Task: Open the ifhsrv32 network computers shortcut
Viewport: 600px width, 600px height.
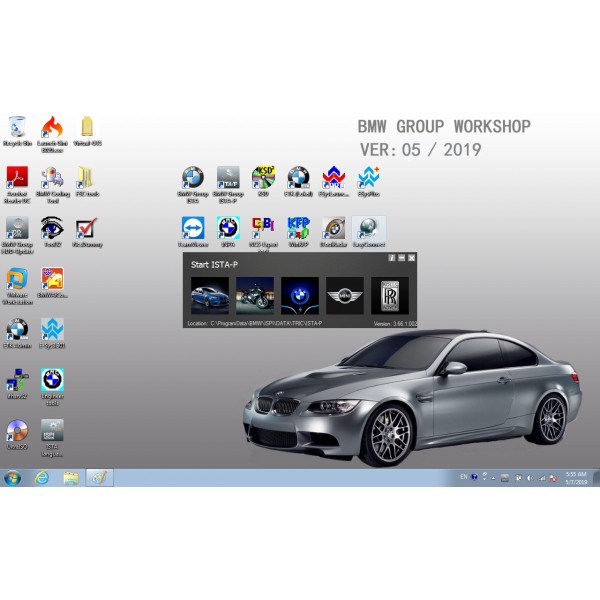Action: pos(17,383)
